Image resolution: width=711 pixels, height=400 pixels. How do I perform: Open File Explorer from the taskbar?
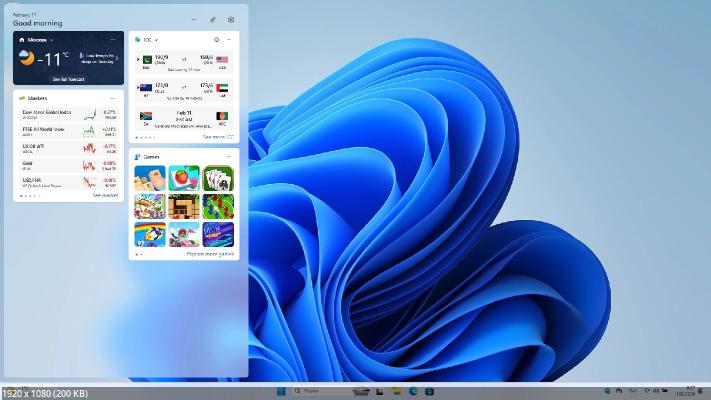pyautogui.click(x=397, y=391)
